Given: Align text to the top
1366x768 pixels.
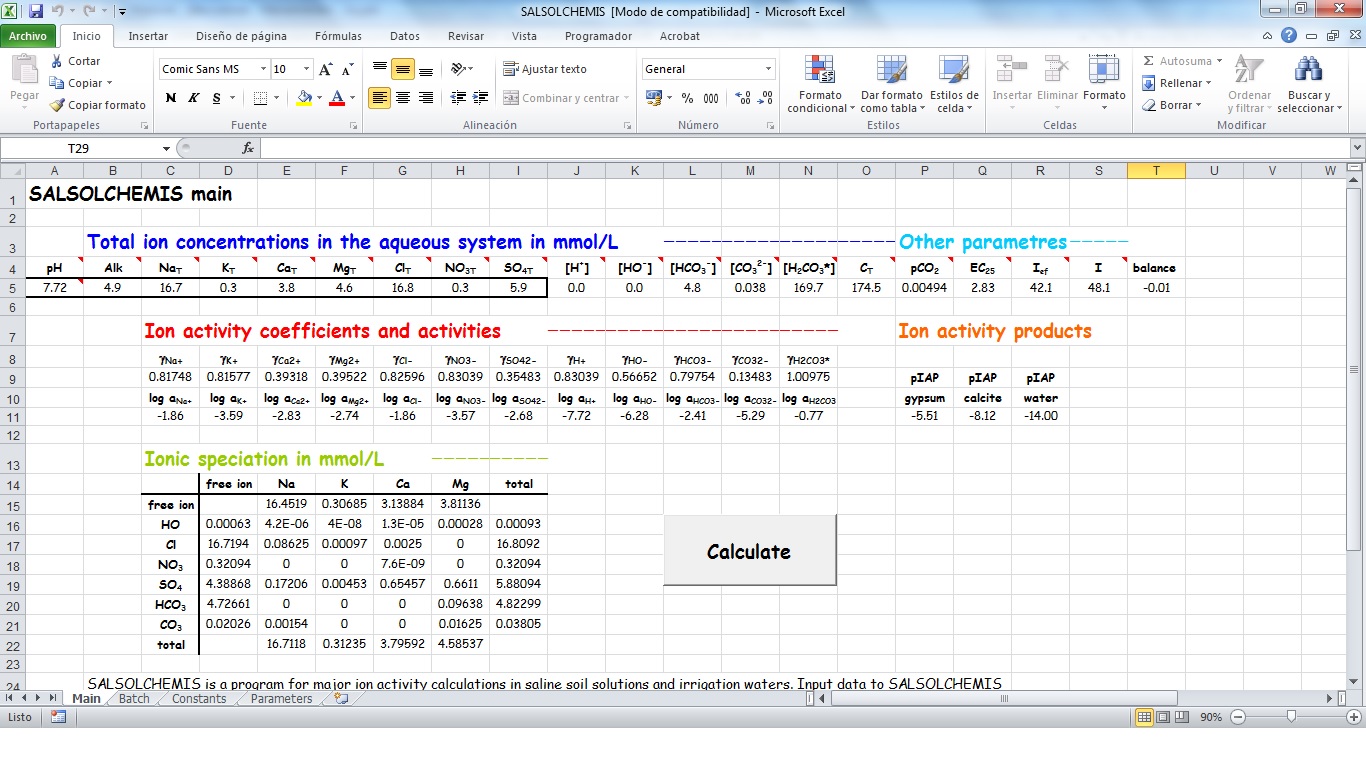Looking at the screenshot, I should coord(380,69).
